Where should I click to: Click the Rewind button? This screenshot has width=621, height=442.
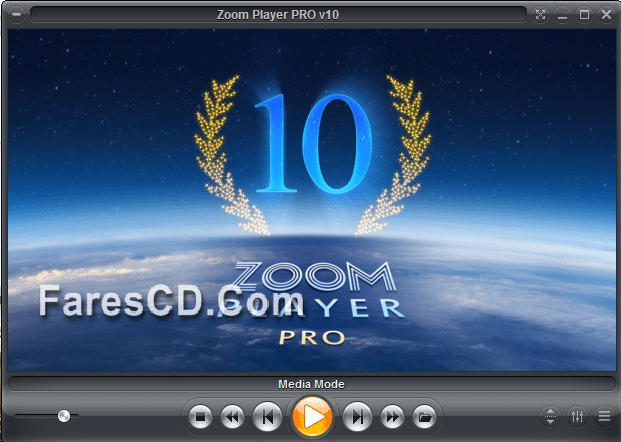click(231, 415)
